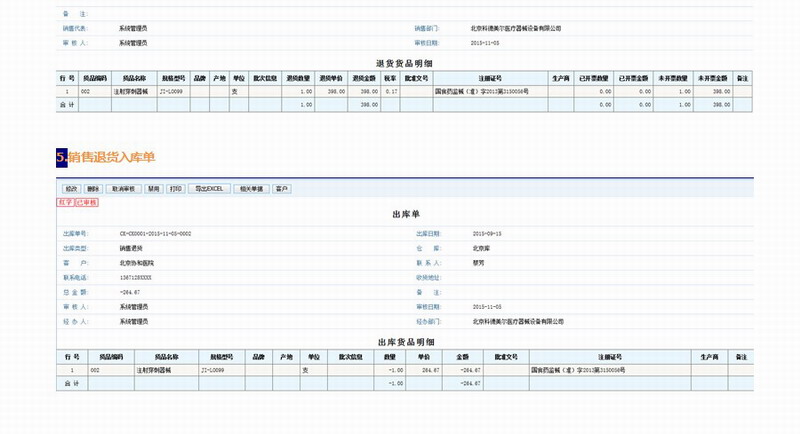Click the 打印 print button
800x434 pixels.
tap(176, 188)
